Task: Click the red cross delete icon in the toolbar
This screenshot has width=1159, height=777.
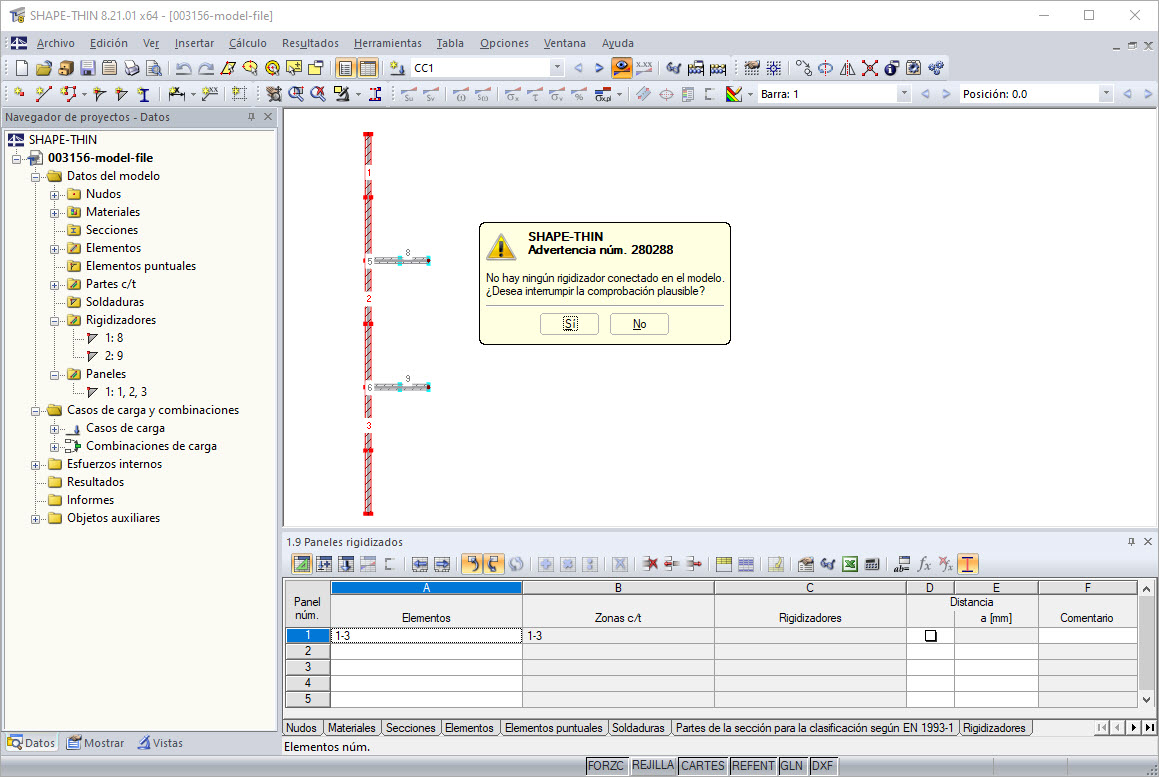Action: coord(869,68)
